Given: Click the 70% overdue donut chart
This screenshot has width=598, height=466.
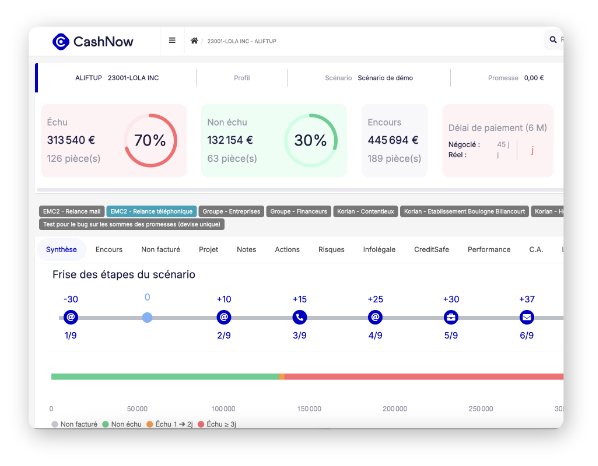Looking at the screenshot, I should click(150, 140).
